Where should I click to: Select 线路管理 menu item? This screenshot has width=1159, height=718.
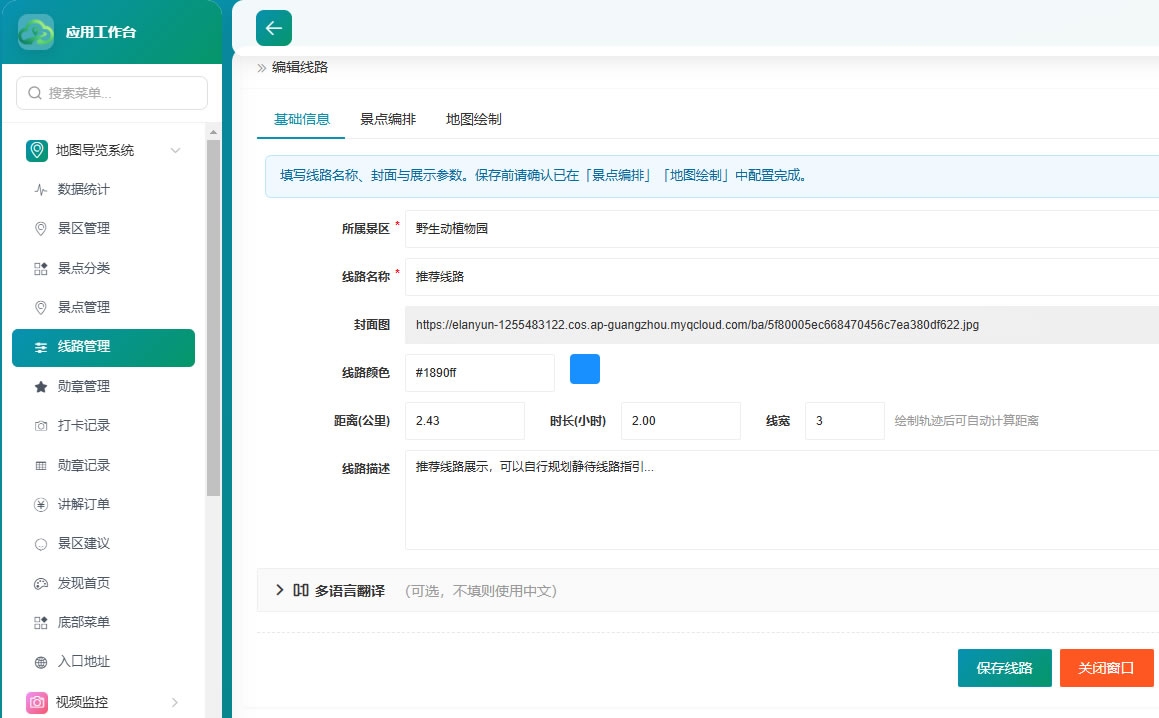(103, 348)
